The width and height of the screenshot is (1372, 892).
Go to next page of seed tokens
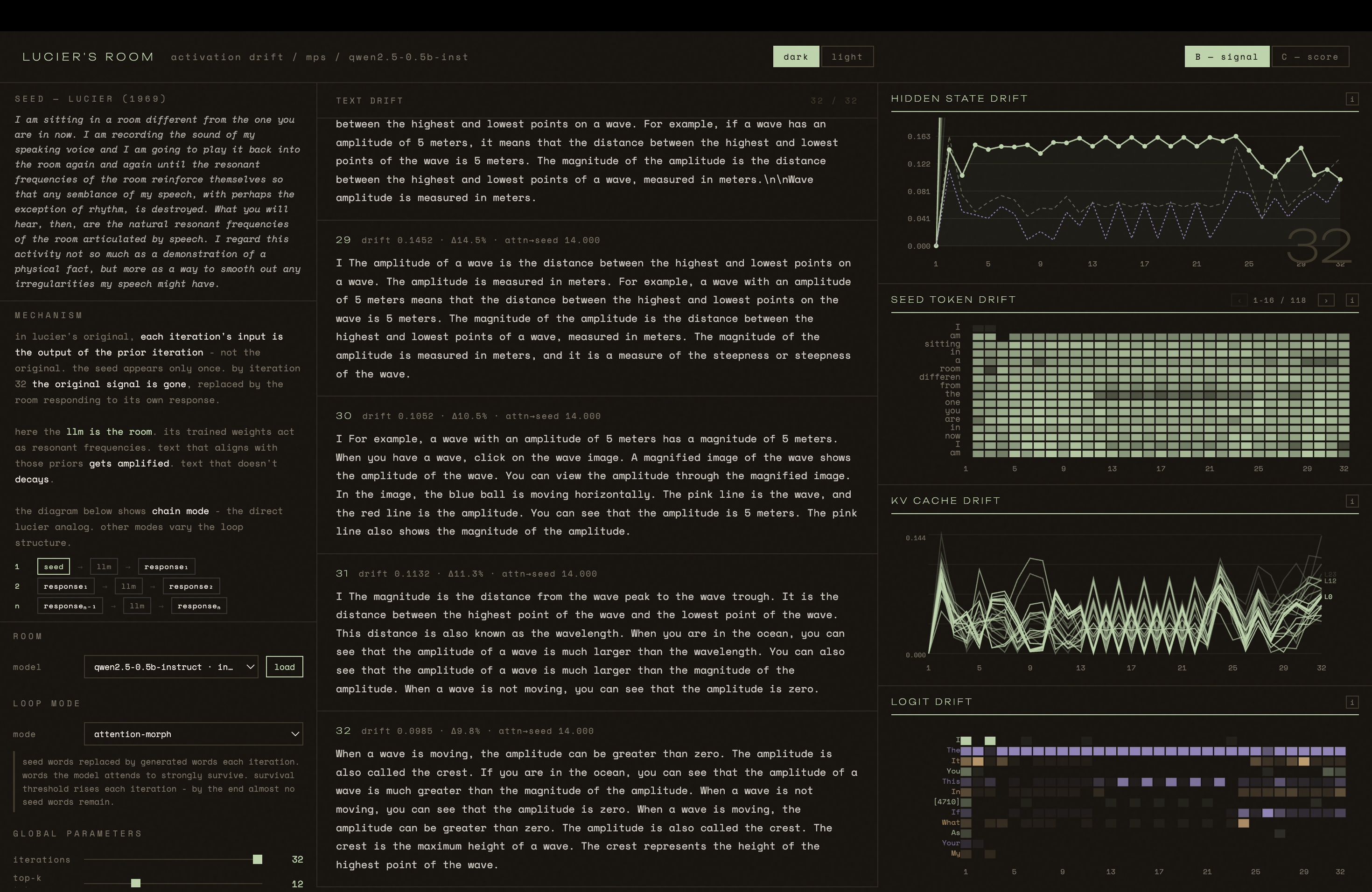click(x=1326, y=300)
